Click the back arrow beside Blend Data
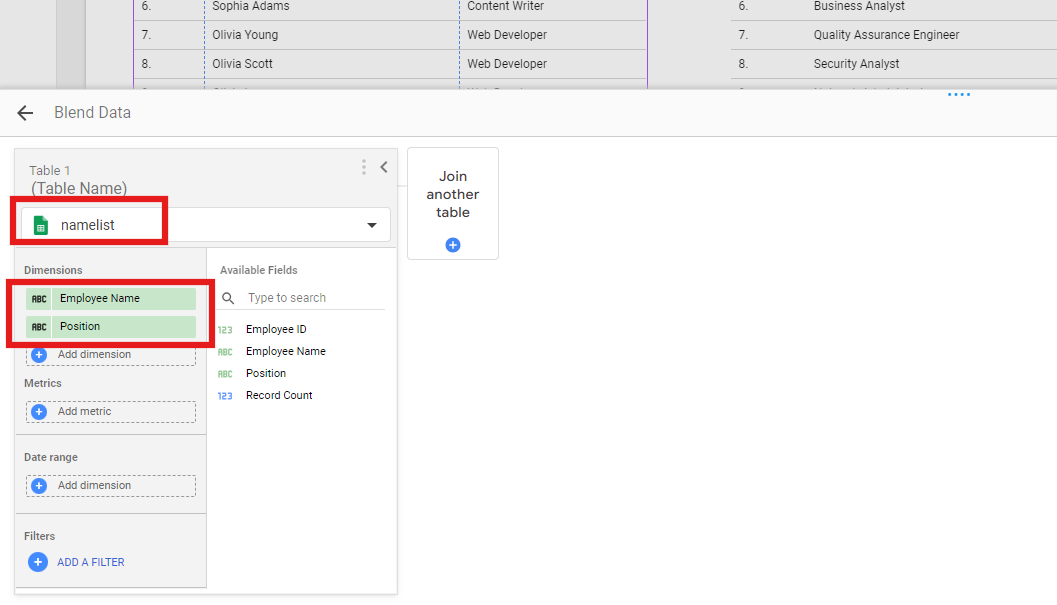The height and width of the screenshot is (605, 1057). [25, 113]
